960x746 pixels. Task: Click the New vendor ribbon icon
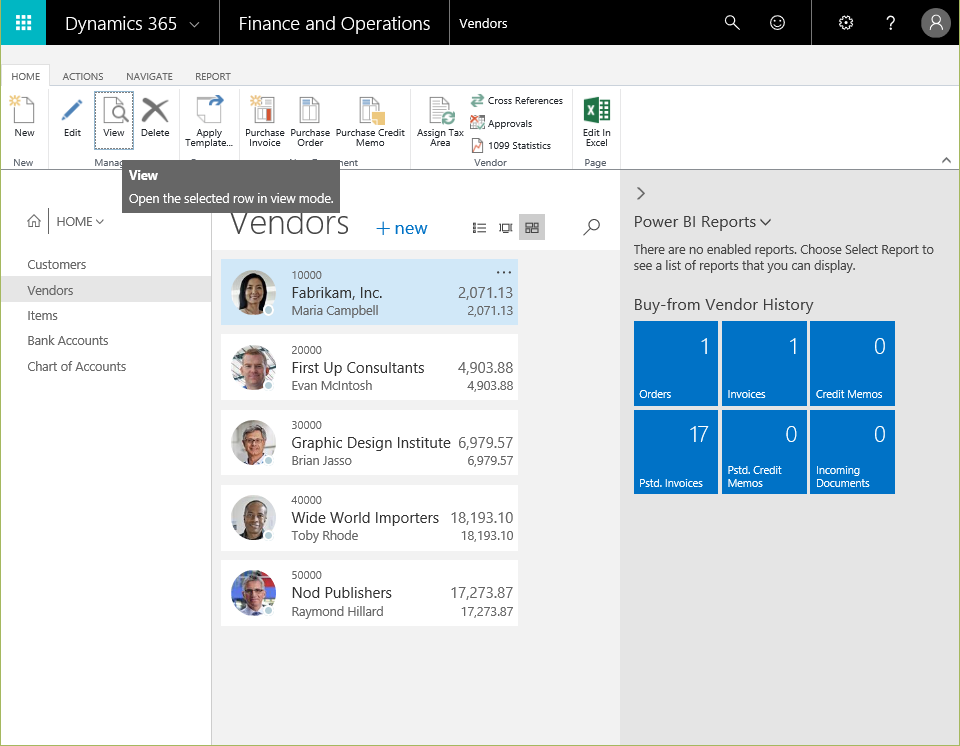(x=24, y=117)
